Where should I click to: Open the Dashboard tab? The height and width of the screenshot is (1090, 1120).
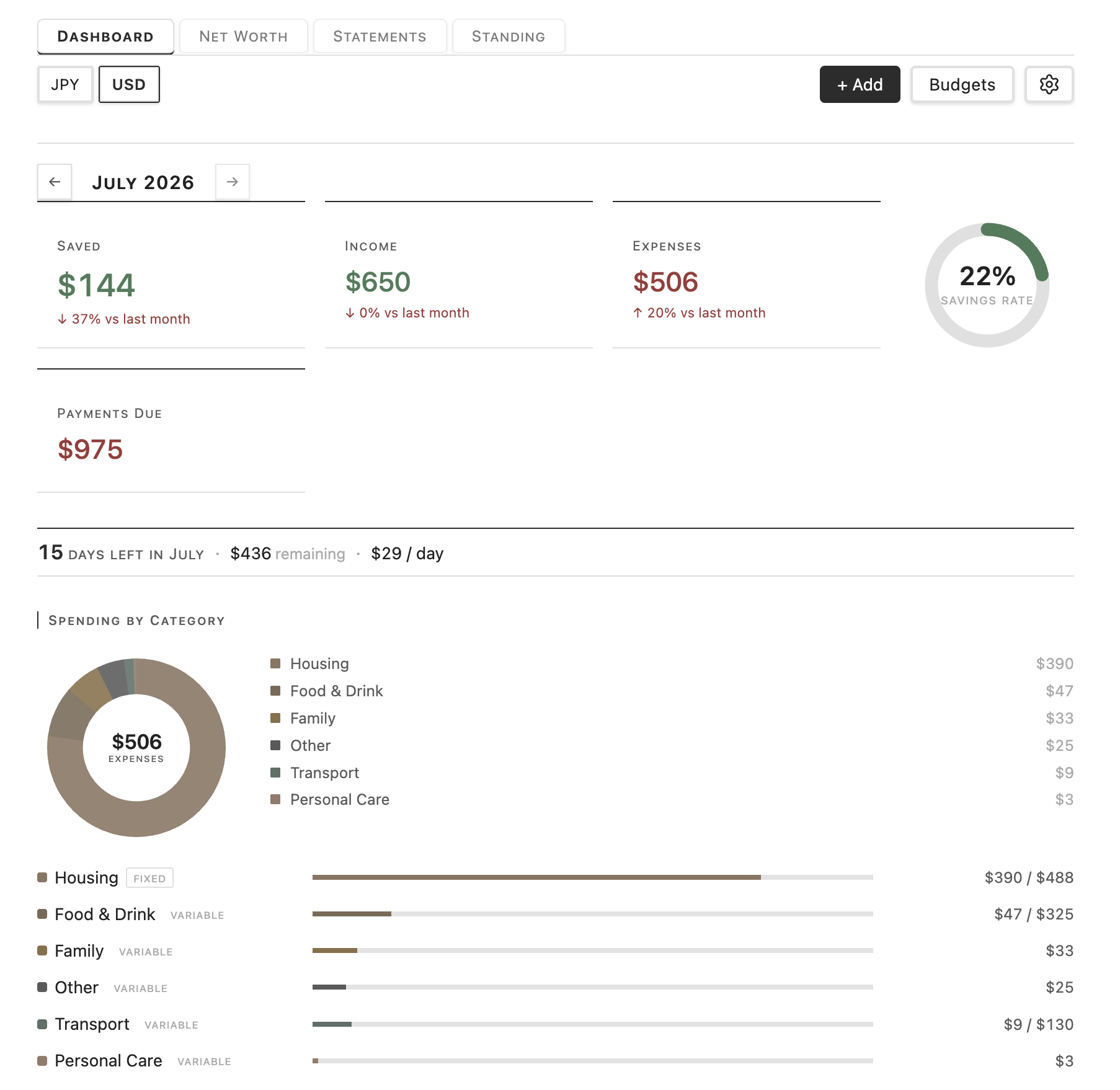[x=105, y=37]
